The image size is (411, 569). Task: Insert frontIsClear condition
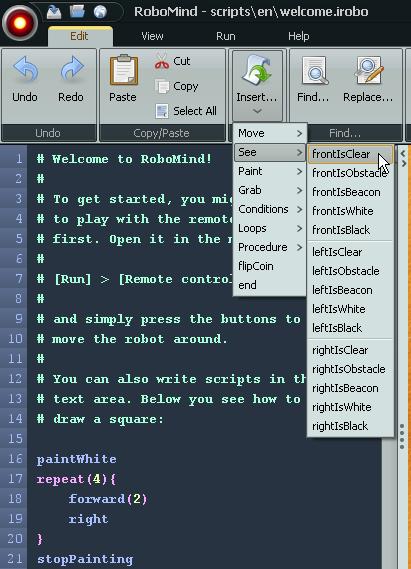click(350, 154)
